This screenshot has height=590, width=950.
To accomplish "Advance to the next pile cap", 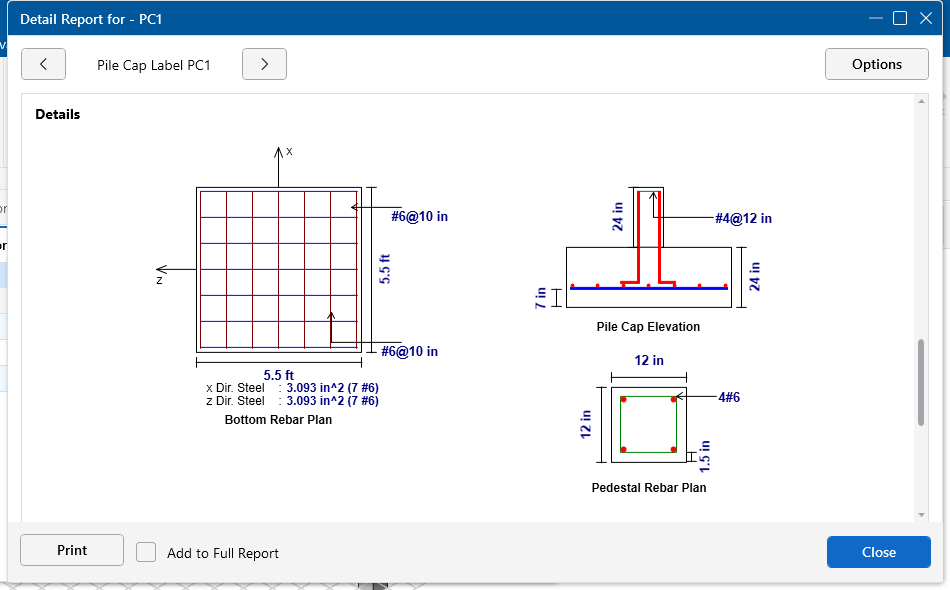I will [x=264, y=64].
